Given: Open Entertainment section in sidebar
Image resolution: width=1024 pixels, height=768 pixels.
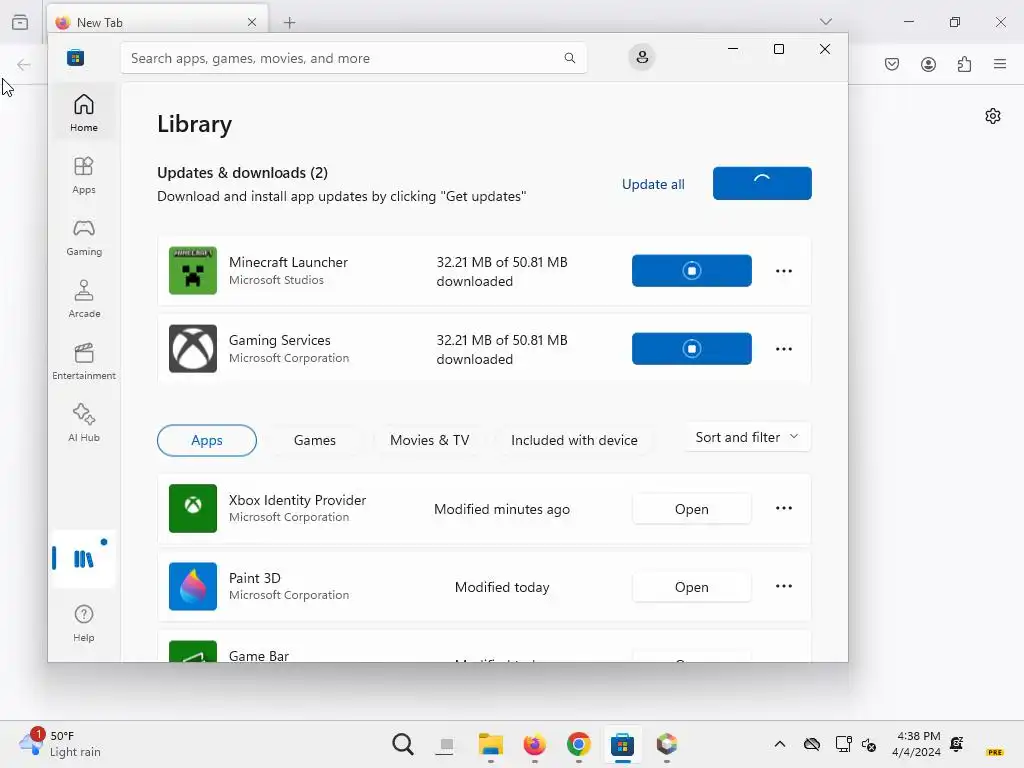Looking at the screenshot, I should click(84, 361).
